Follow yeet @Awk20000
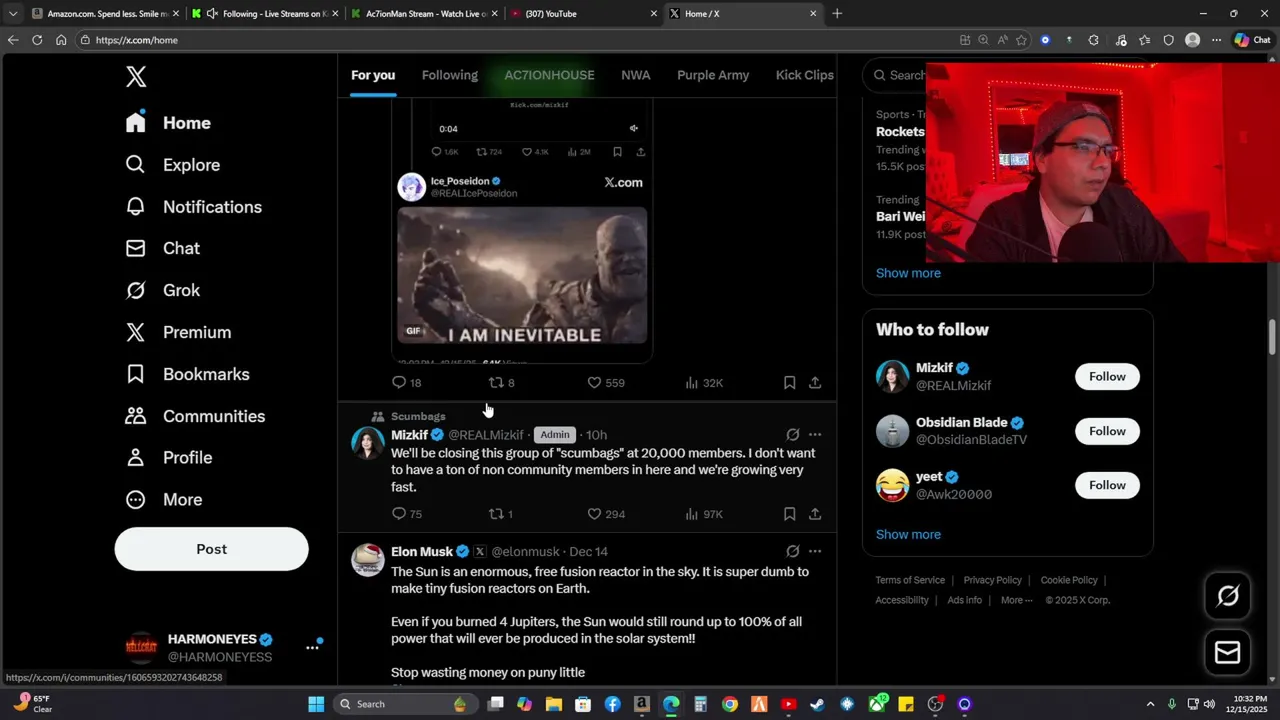Image resolution: width=1280 pixels, height=720 pixels. pyautogui.click(x=1107, y=485)
